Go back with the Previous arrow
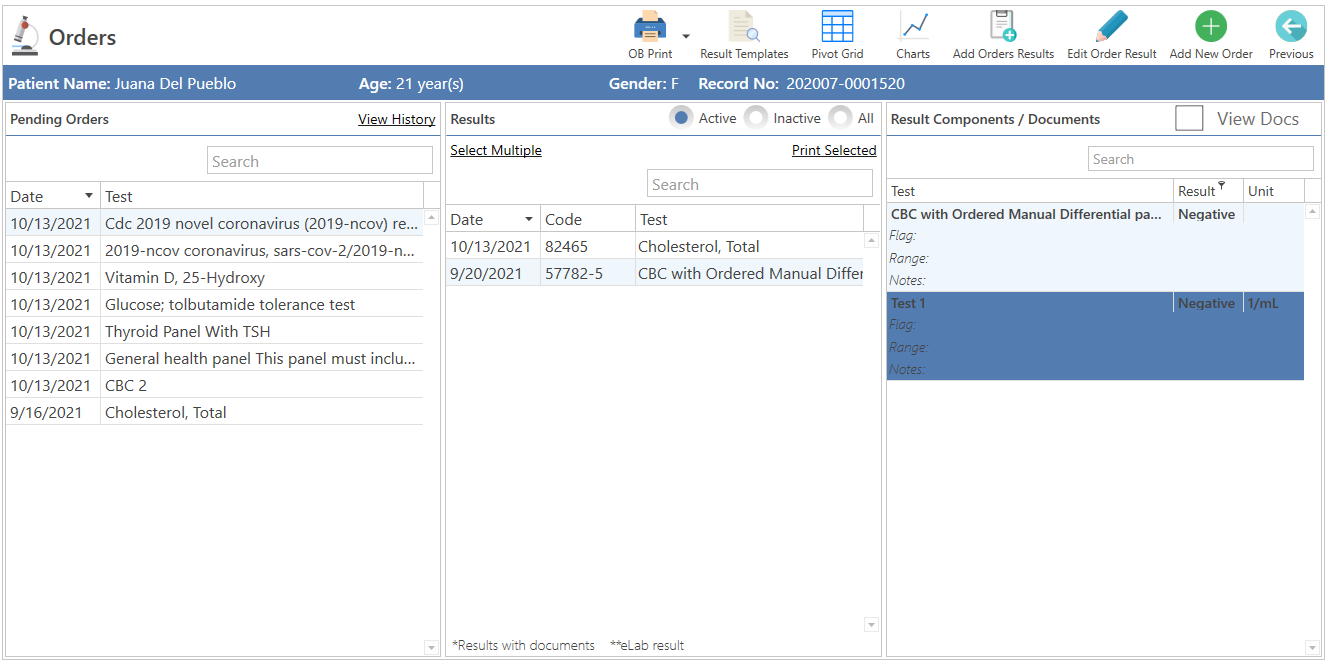Viewport: 1327px width, 663px height. (1291, 26)
